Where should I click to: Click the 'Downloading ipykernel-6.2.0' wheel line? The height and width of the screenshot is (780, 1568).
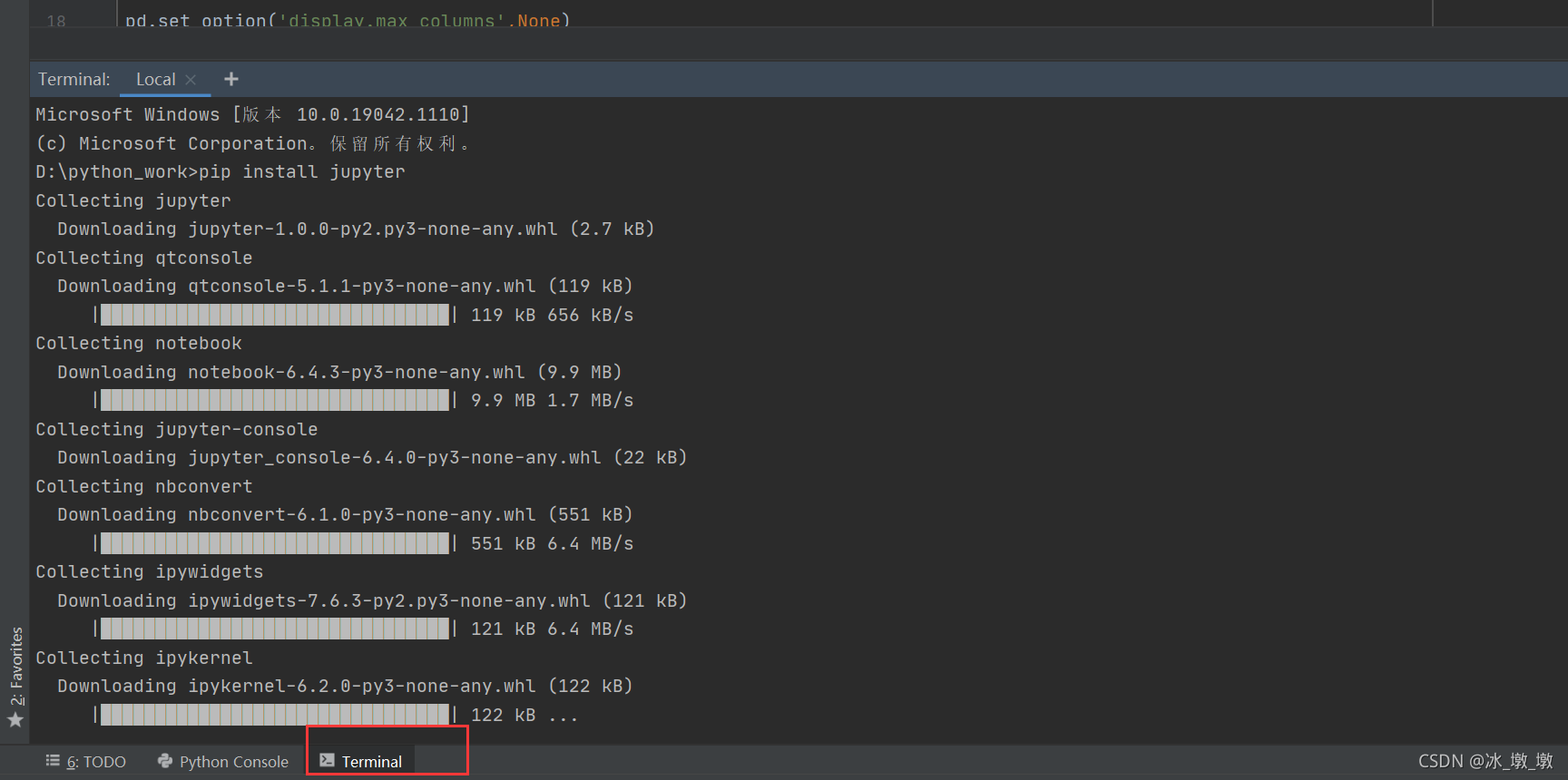pyautogui.click(x=345, y=686)
